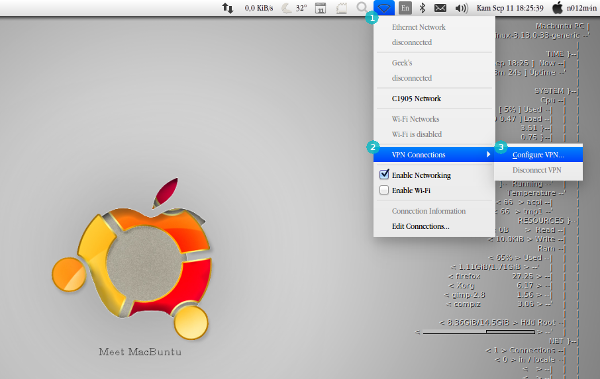Screen dimensions: 600x379
Task: Open the date and time clock menu
Action: point(510,8)
